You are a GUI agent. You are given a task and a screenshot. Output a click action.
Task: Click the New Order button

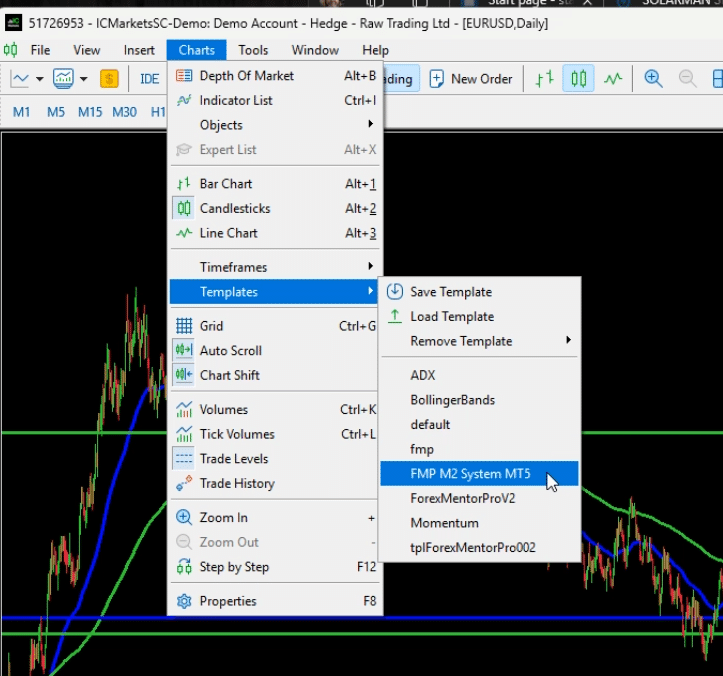471,79
